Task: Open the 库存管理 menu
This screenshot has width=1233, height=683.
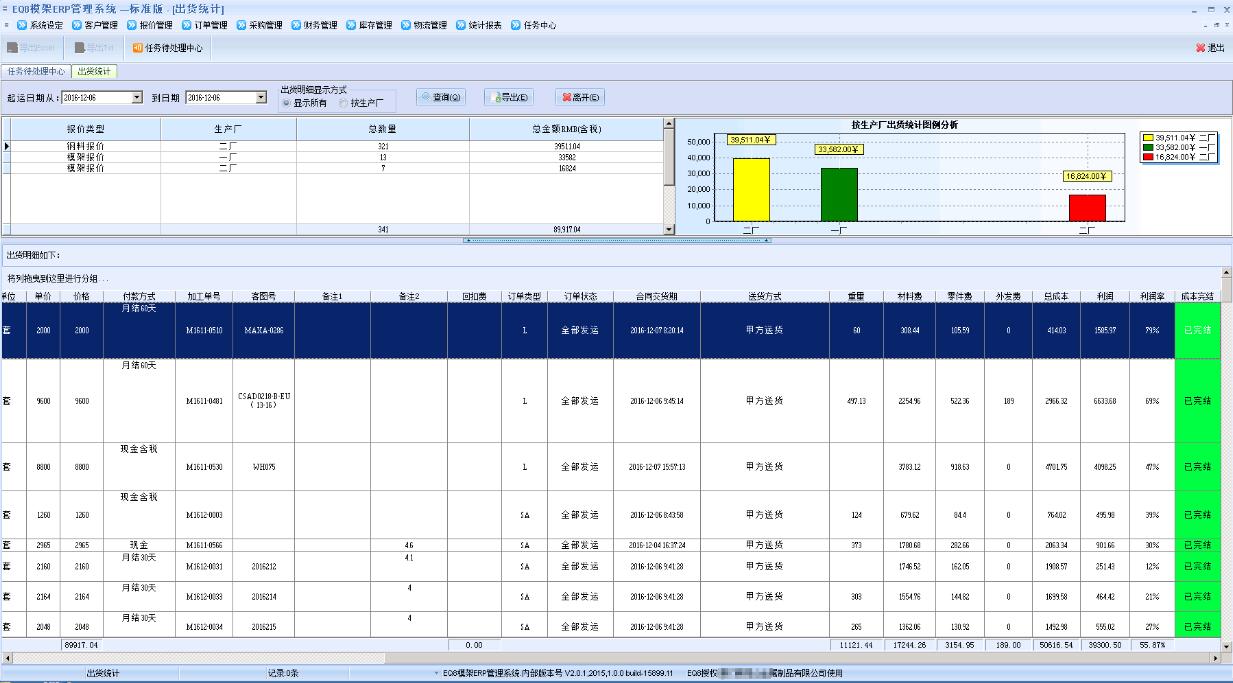Action: (x=370, y=25)
